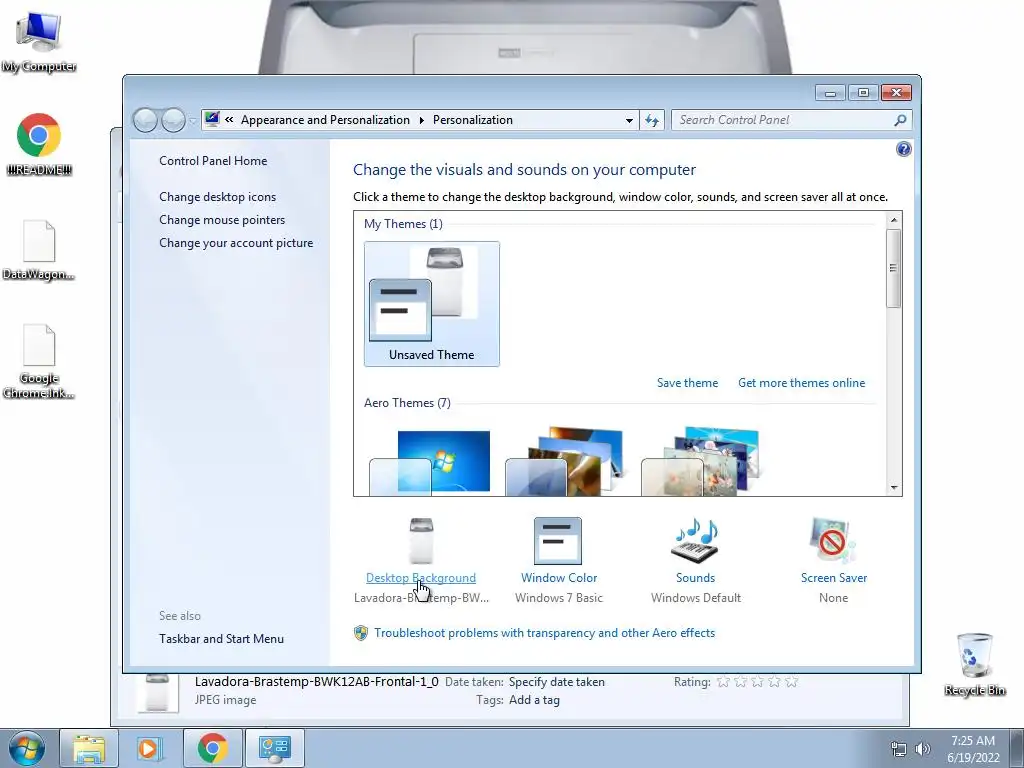This screenshot has width=1024, height=768.
Task: Click the themes list scrollbar thumb
Action: pos(893,268)
